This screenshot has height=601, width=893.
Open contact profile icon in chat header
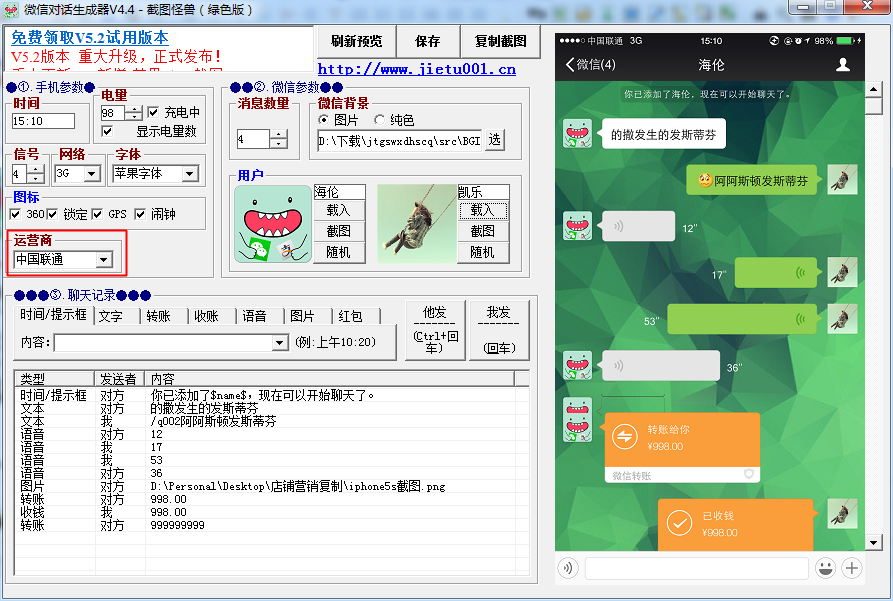(843, 64)
